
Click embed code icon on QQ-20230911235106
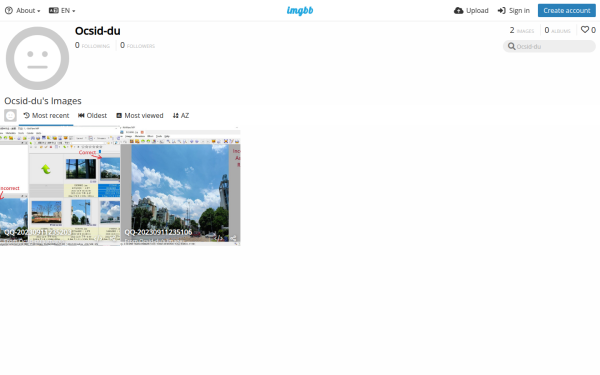click(x=218, y=238)
